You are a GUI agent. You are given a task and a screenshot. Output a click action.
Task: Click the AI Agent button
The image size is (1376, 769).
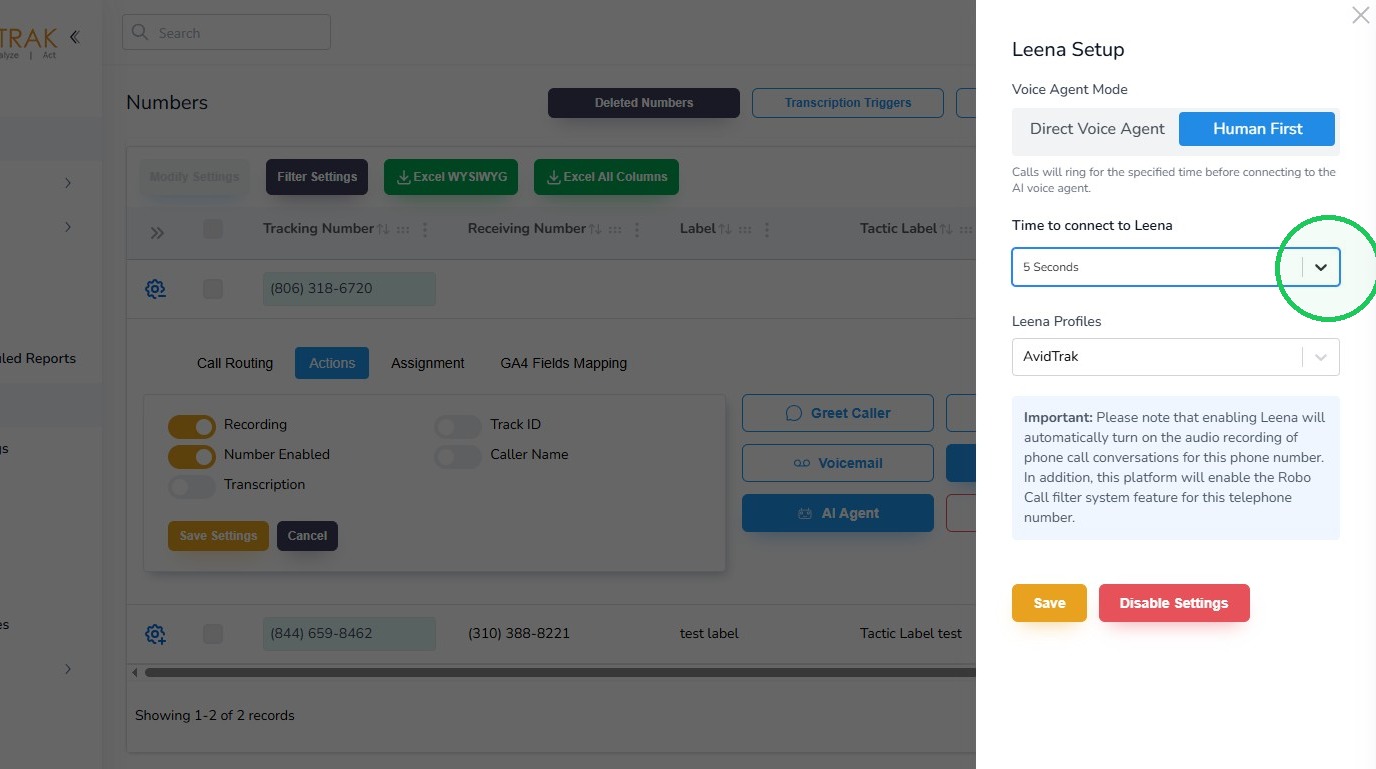(x=838, y=513)
